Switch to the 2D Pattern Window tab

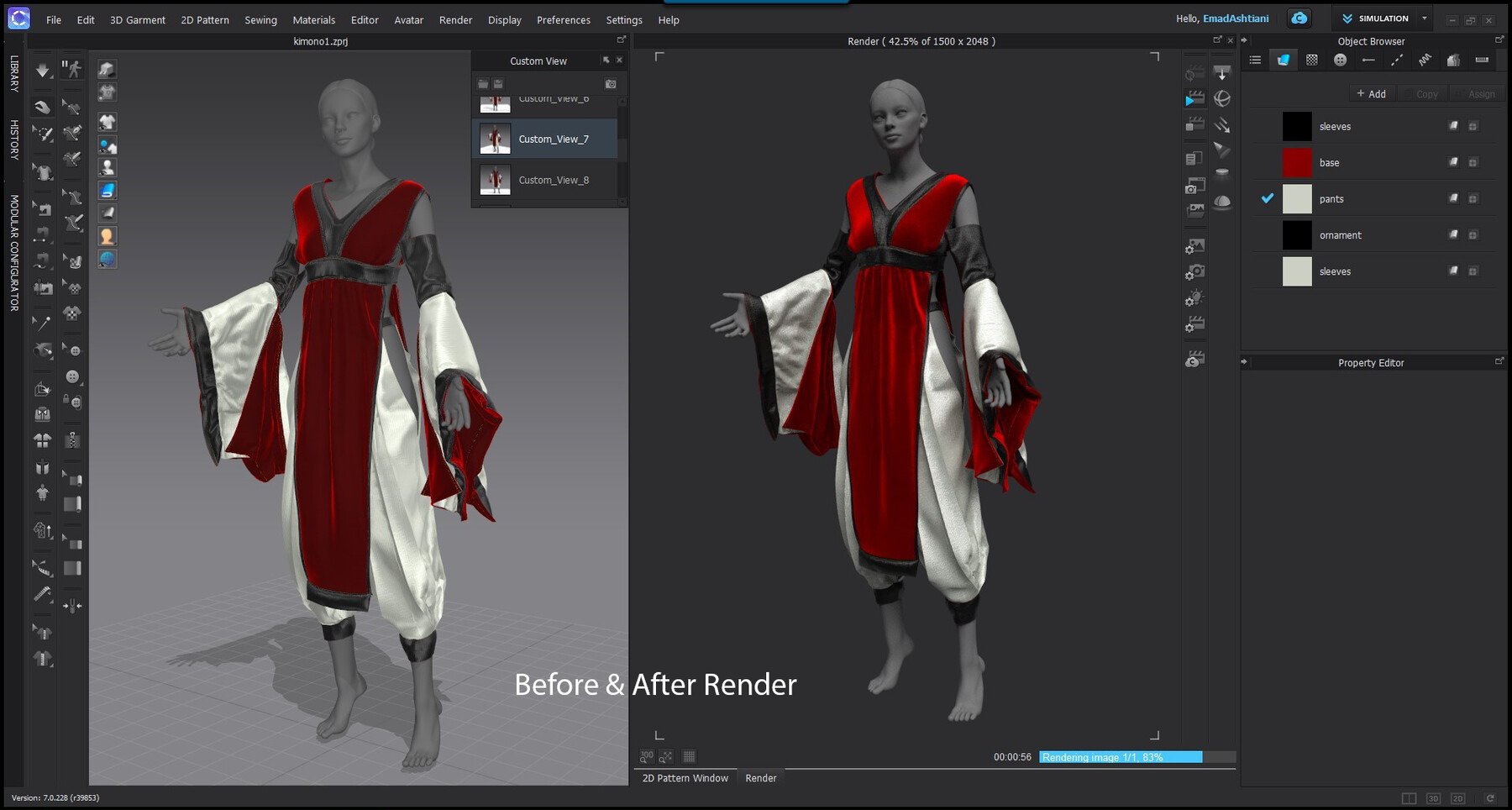point(685,778)
